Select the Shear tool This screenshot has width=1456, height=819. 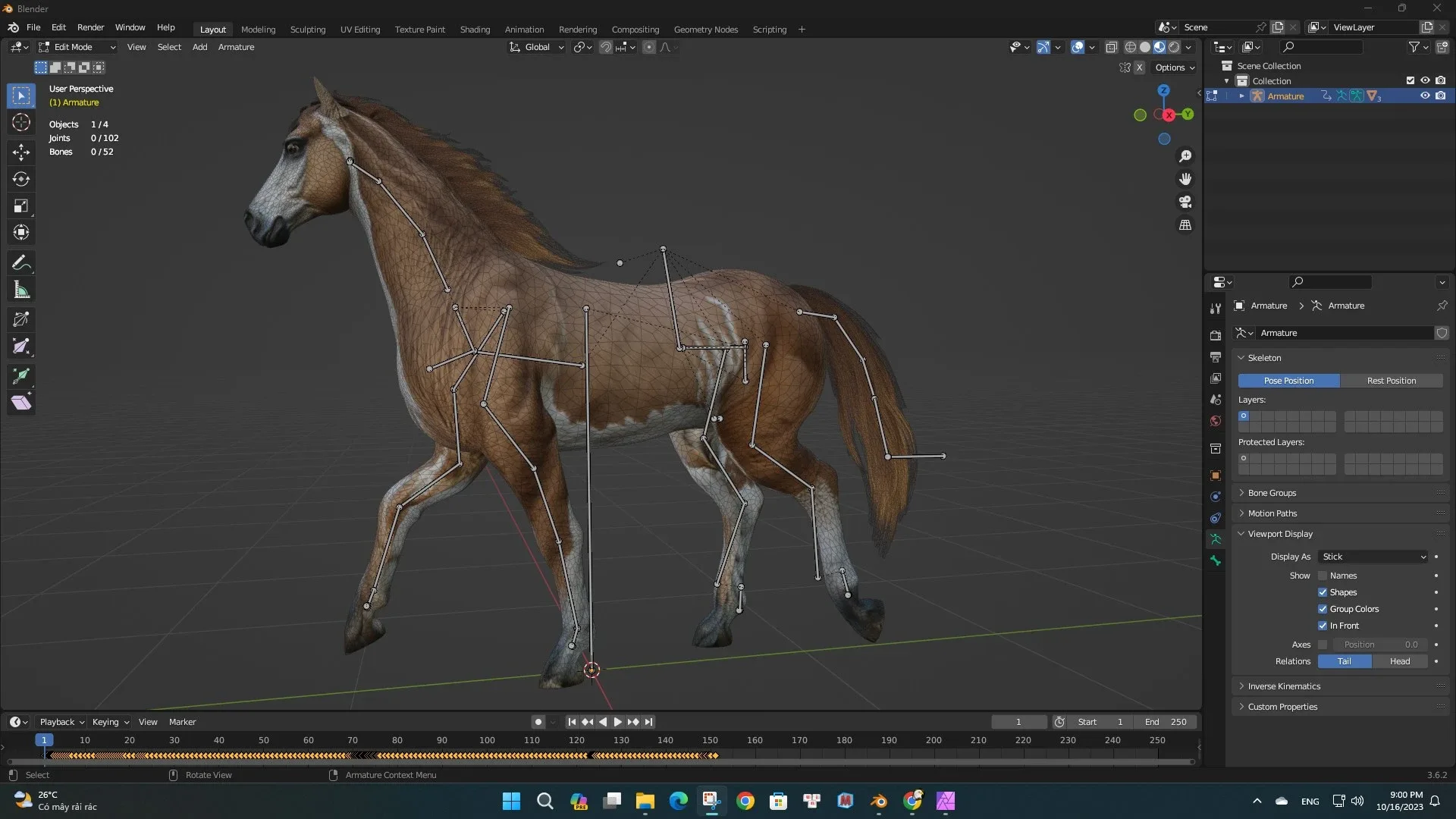tap(21, 403)
